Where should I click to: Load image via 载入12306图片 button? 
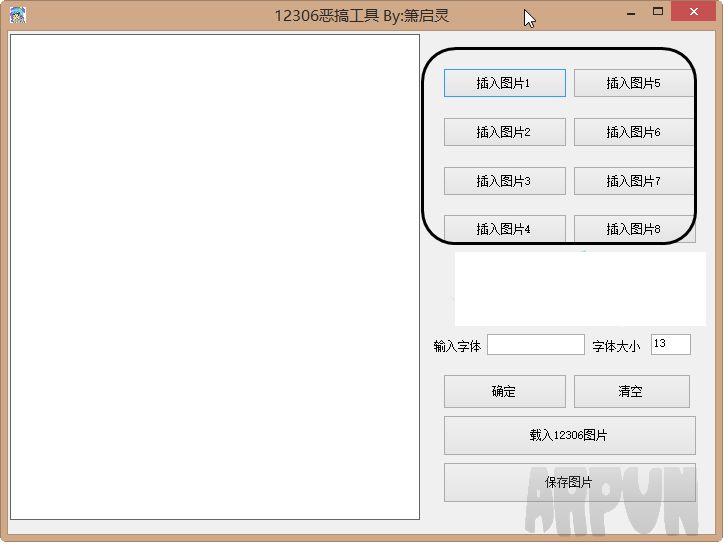[x=569, y=435]
